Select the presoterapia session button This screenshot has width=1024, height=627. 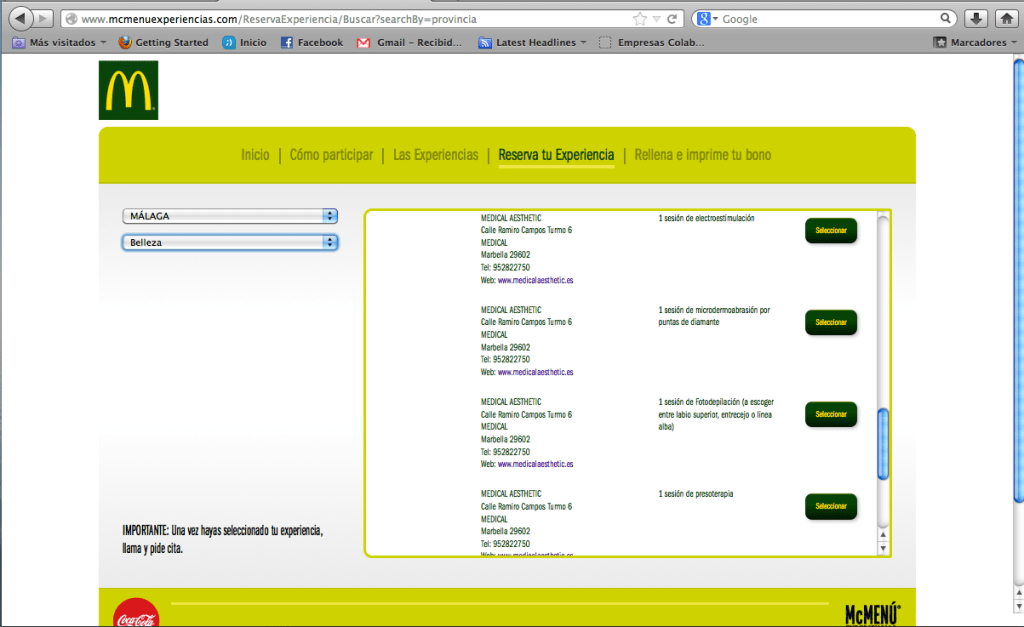831,506
